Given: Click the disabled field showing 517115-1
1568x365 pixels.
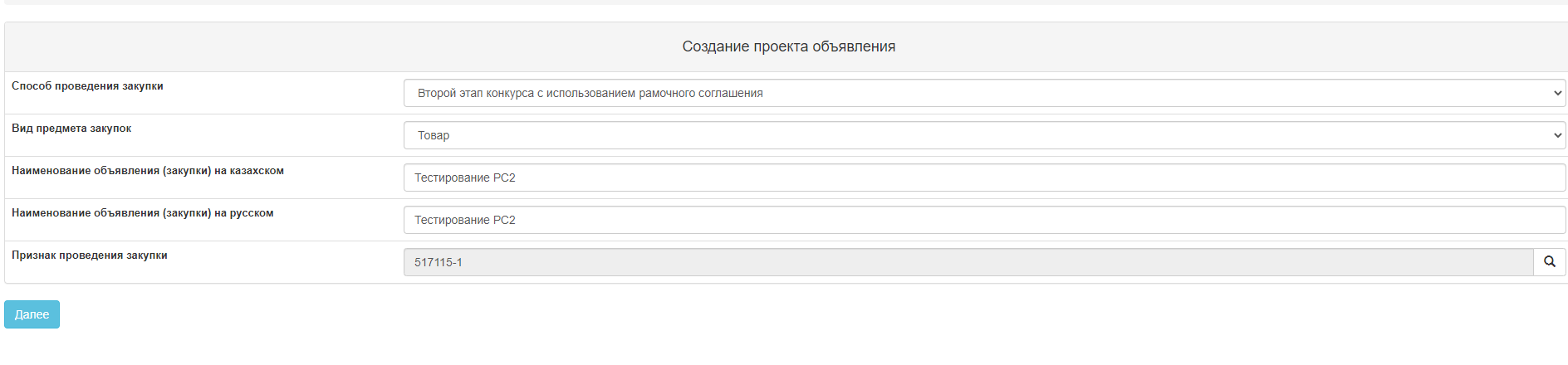Looking at the screenshot, I should pyautogui.click(x=968, y=262).
